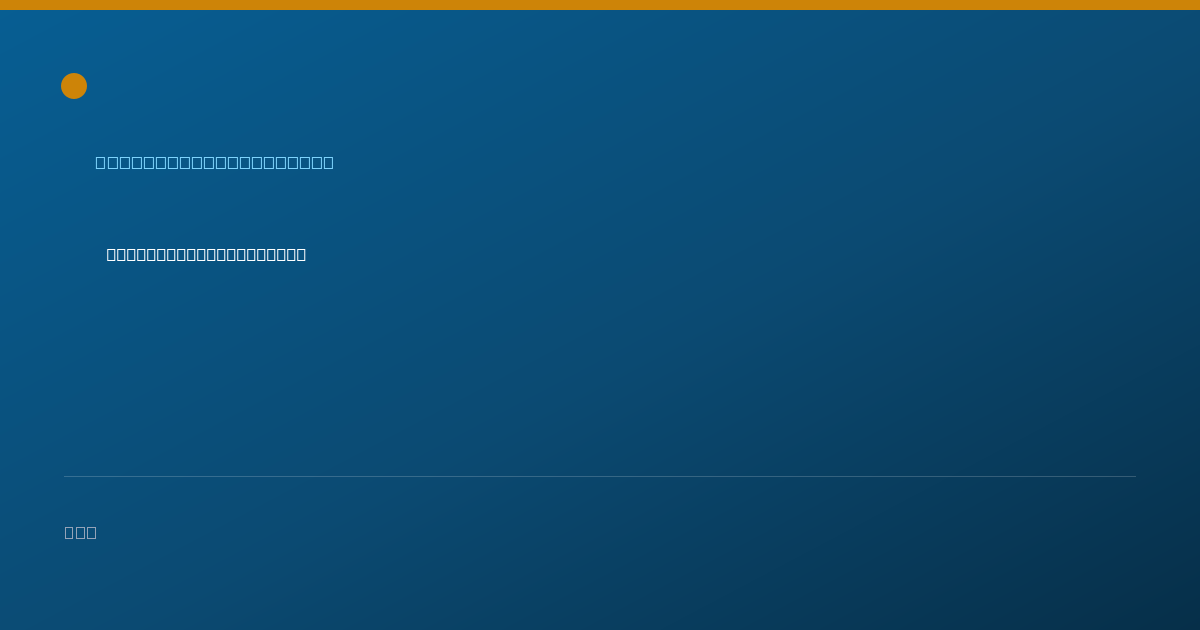The width and height of the screenshot is (1200, 630).
Task: Click the middle of the white text line
Action: (x=206, y=254)
